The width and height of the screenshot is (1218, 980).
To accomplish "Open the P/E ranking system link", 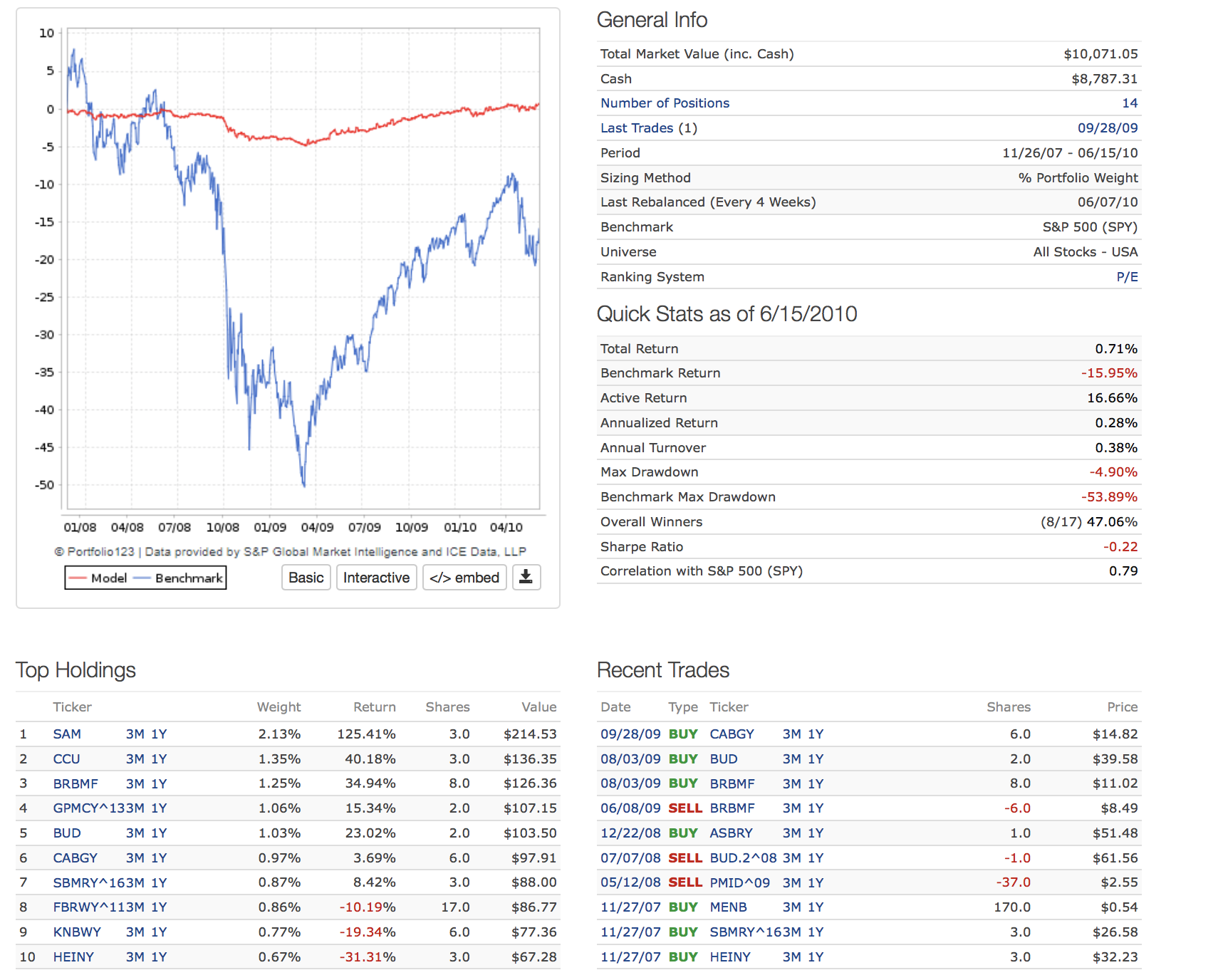I will pyautogui.click(x=1126, y=277).
